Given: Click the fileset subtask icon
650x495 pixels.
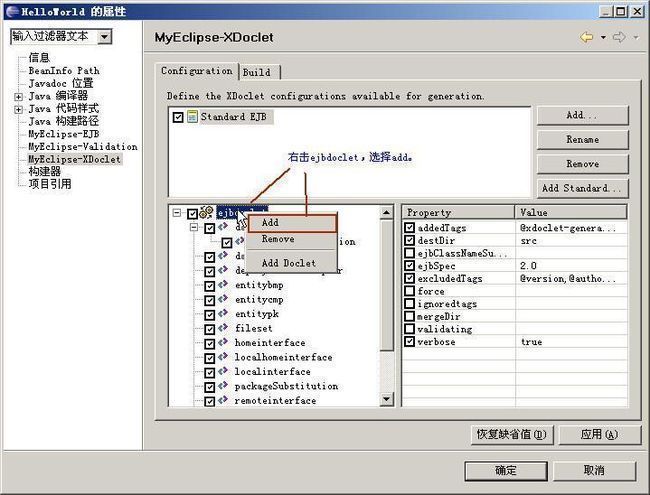Looking at the screenshot, I should [223, 328].
